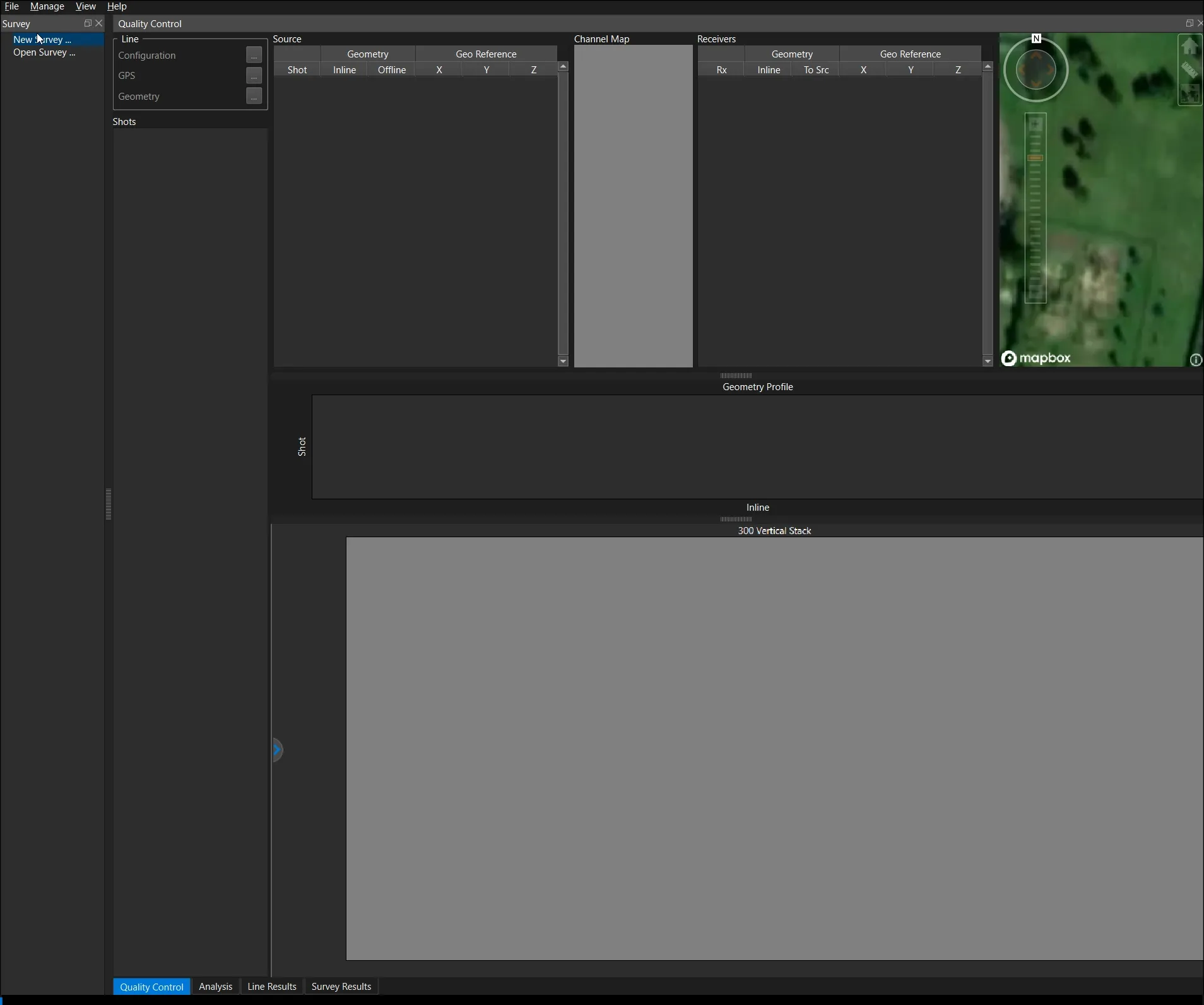Browse for GPS file button
The width and height of the screenshot is (1204, 1005).
(x=254, y=76)
